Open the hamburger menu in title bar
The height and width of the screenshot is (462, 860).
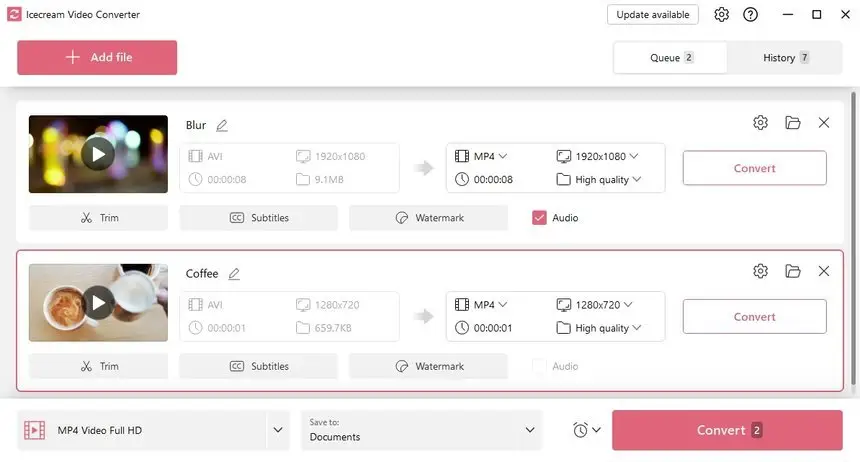pyautogui.click(x=783, y=15)
